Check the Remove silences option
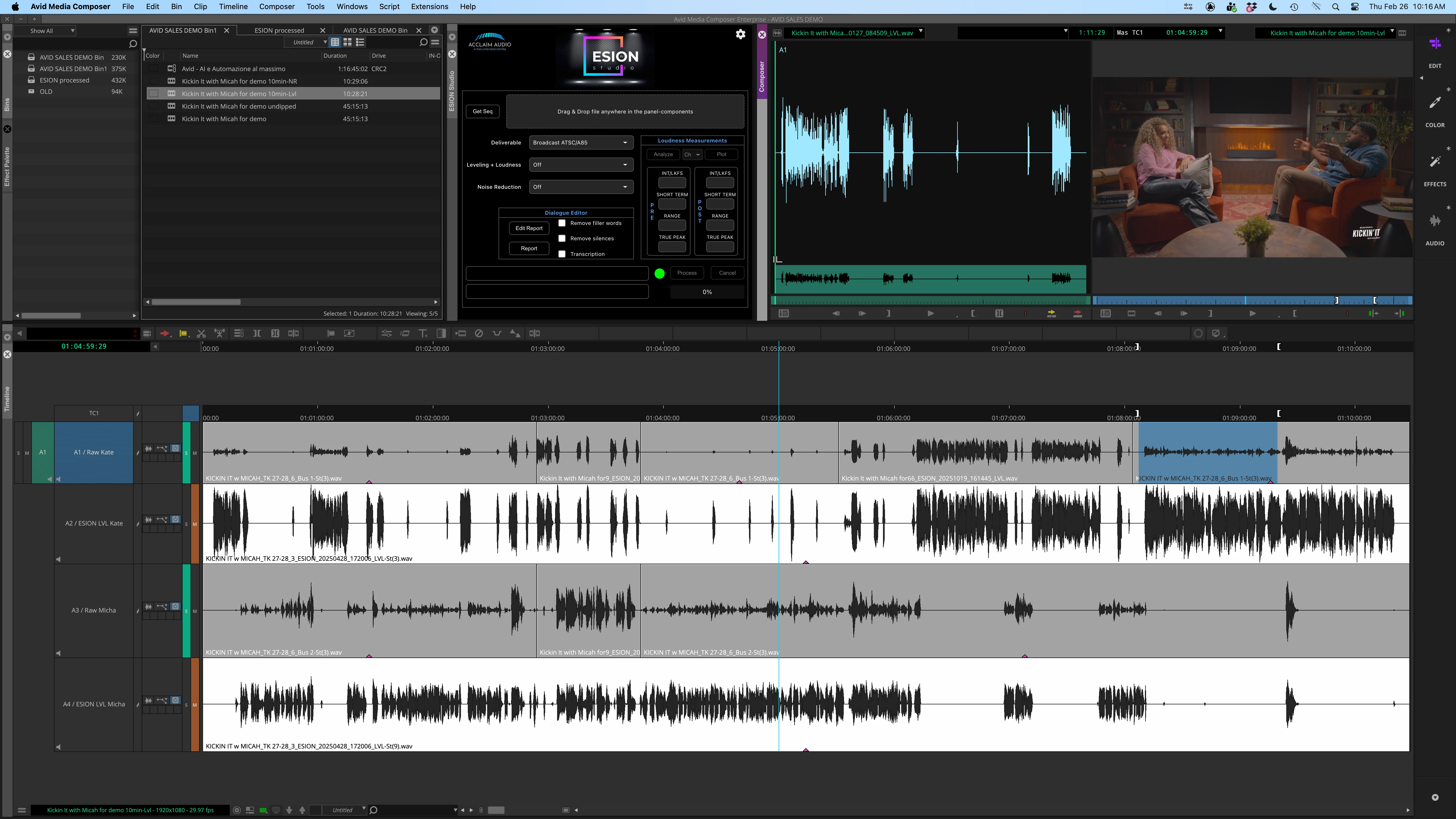Image resolution: width=1456 pixels, height=819 pixels. [562, 239]
